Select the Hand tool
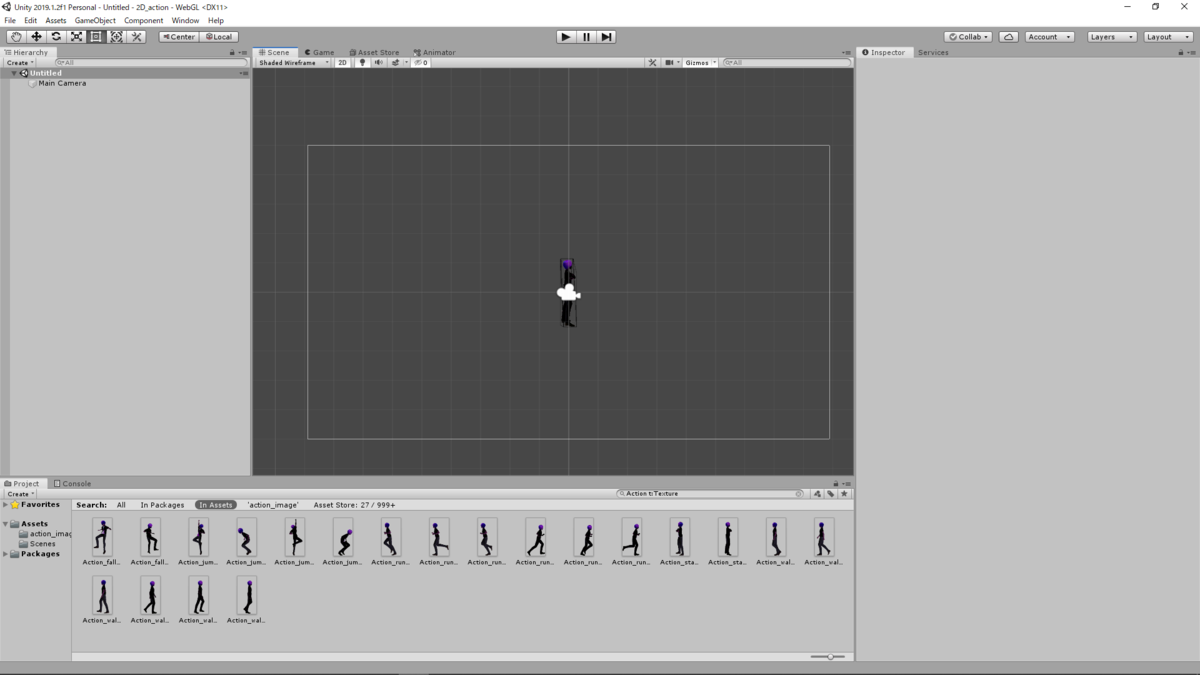This screenshot has width=1200, height=675. tap(16, 37)
